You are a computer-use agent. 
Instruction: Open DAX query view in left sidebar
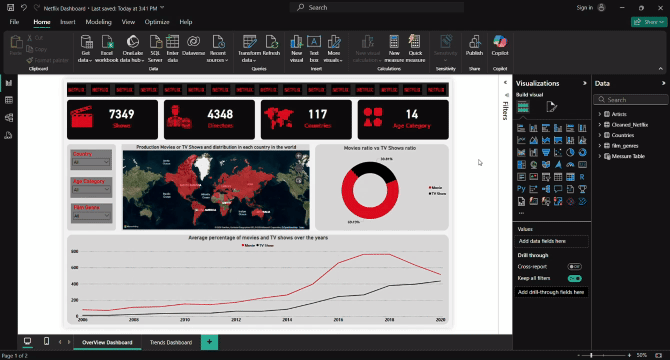[x=9, y=135]
